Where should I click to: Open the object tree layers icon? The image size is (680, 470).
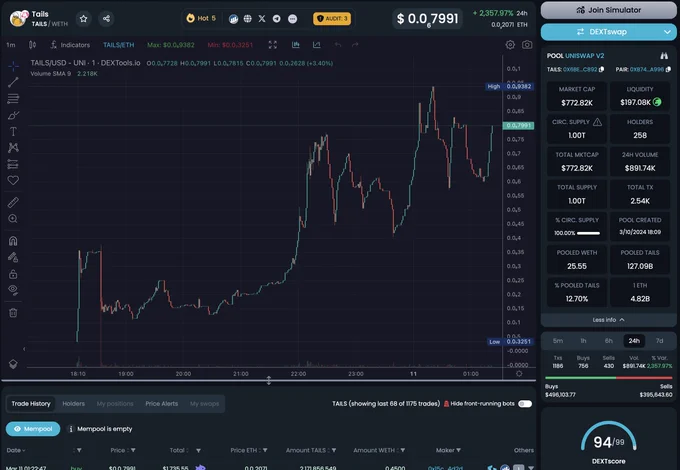(13, 364)
